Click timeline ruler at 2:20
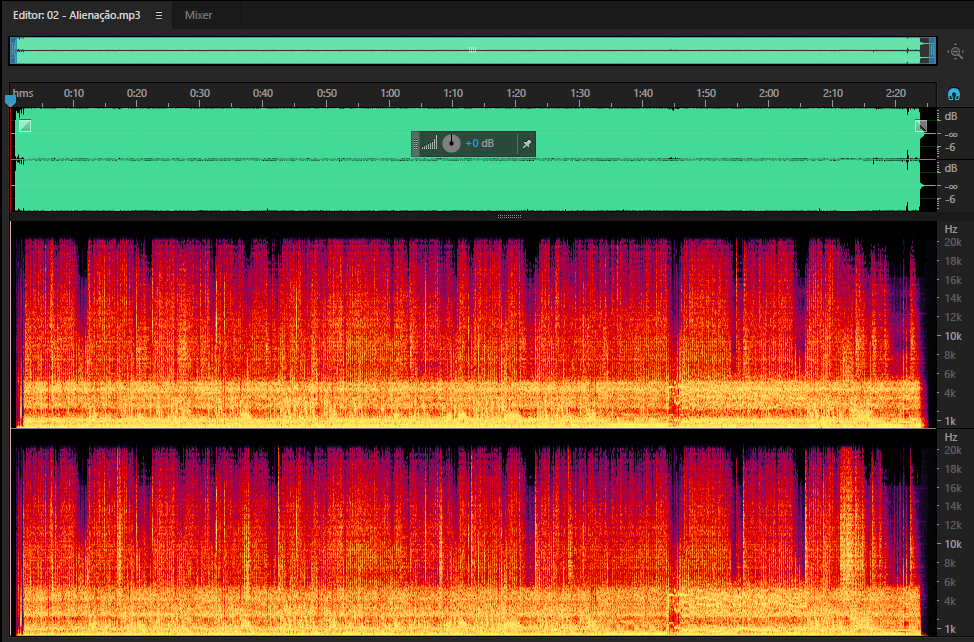 tap(896, 93)
